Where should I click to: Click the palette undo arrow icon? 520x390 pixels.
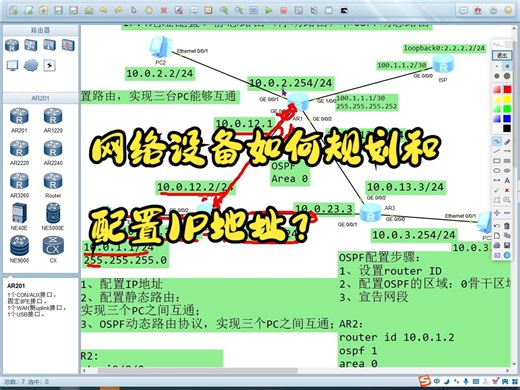click(x=497, y=226)
